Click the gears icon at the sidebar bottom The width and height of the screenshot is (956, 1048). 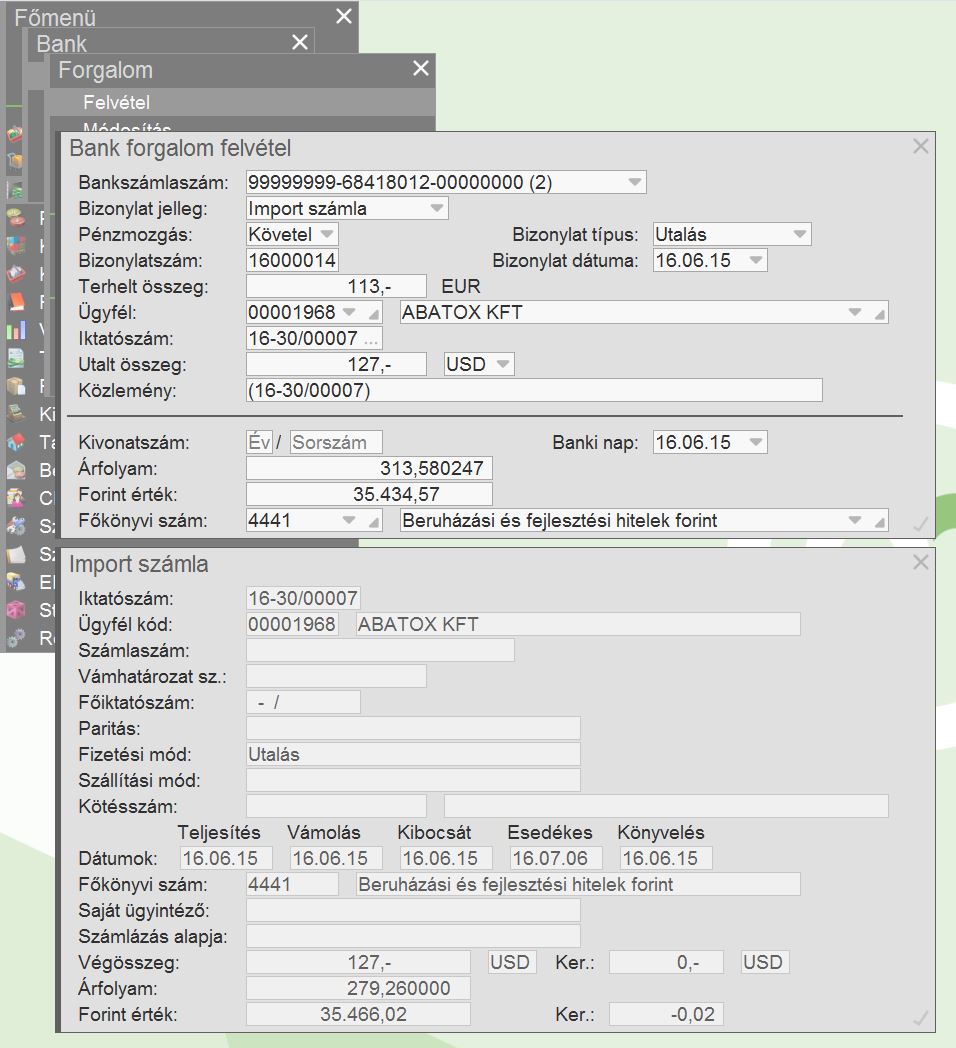[15, 638]
